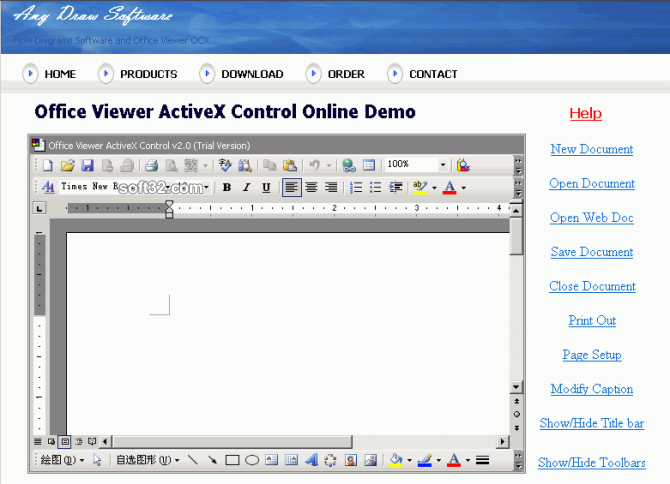Insert Picture from file
This screenshot has width=670, height=484.
click(370, 460)
